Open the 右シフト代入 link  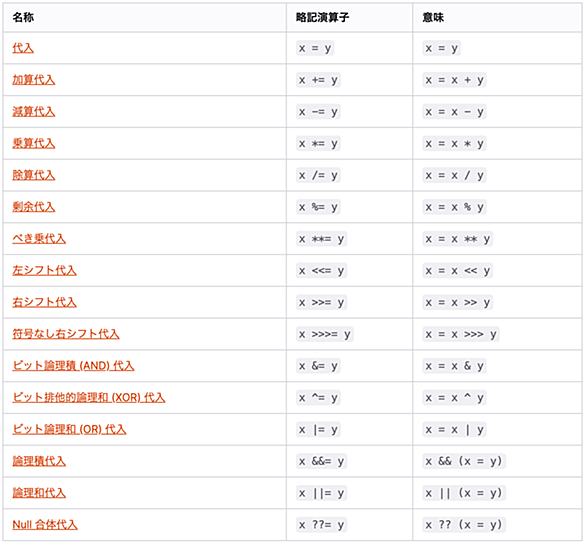coord(44,302)
